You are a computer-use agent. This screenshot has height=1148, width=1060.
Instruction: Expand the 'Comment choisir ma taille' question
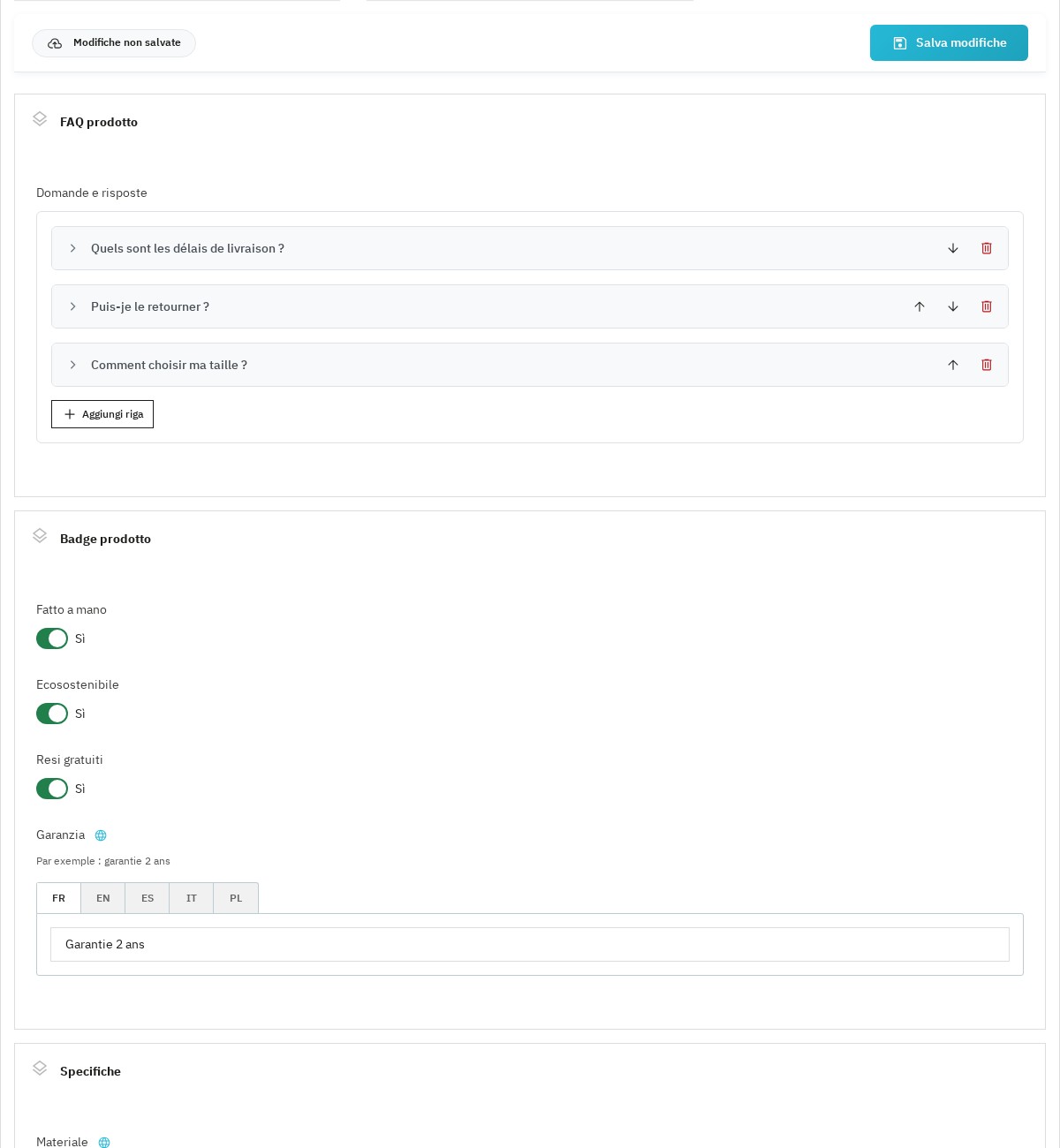pos(73,365)
